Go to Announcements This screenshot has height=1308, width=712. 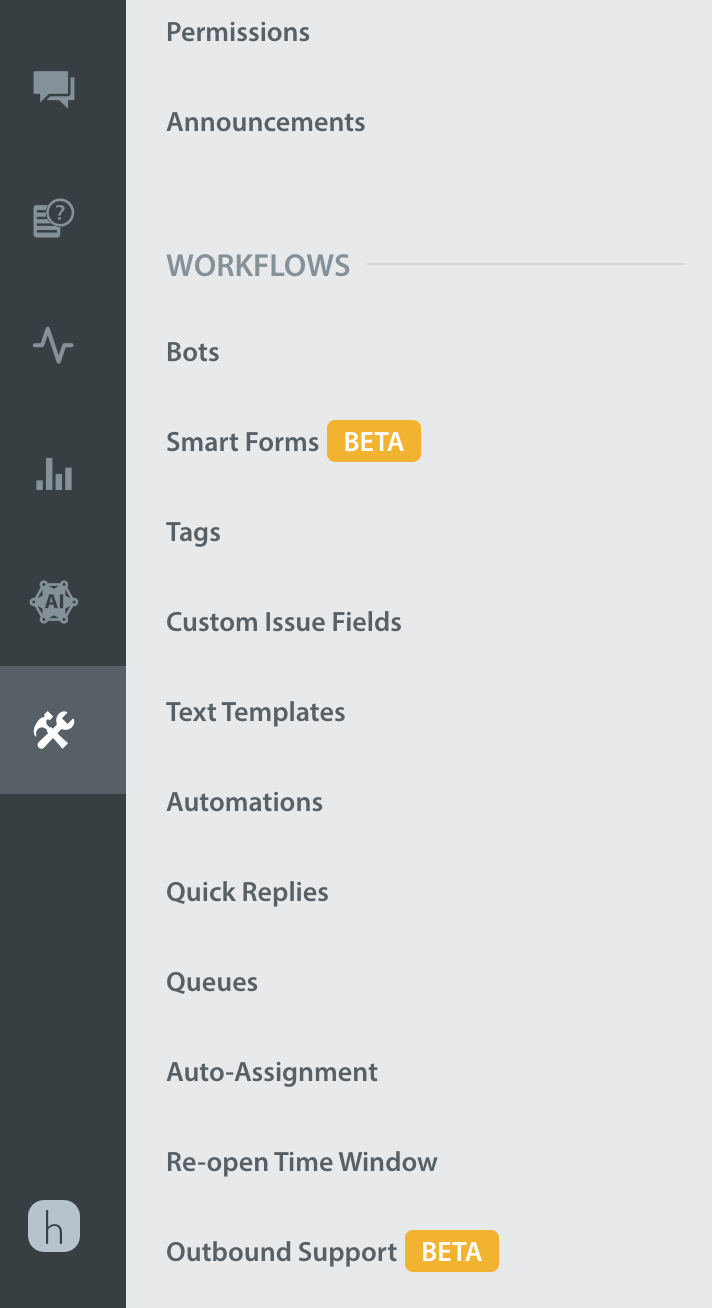click(x=266, y=122)
